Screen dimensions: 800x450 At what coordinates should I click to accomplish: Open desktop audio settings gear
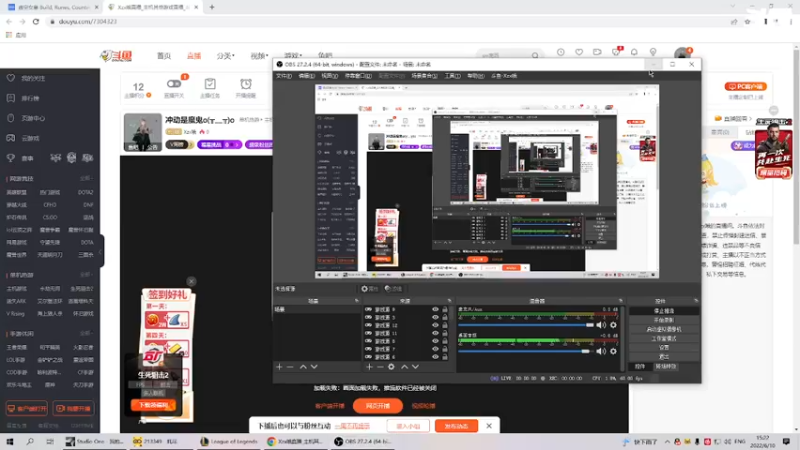(x=613, y=351)
